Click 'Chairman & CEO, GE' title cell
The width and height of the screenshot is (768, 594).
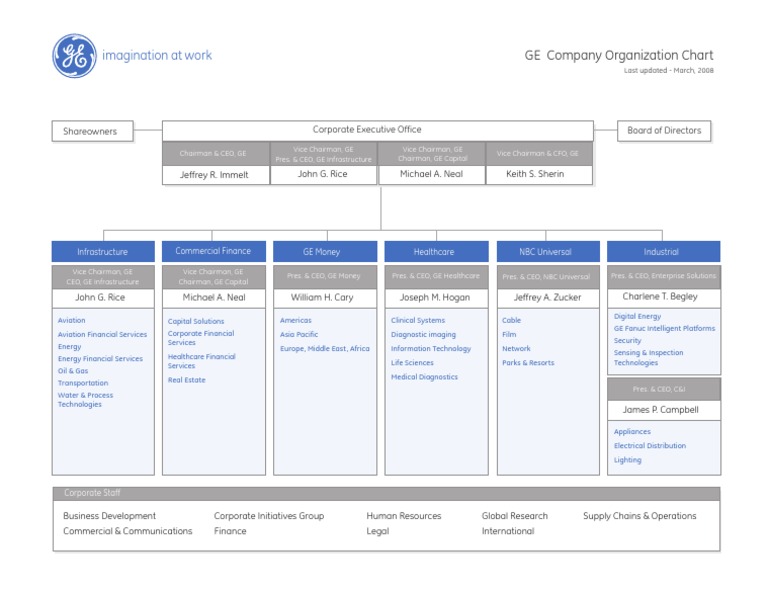[216, 154]
